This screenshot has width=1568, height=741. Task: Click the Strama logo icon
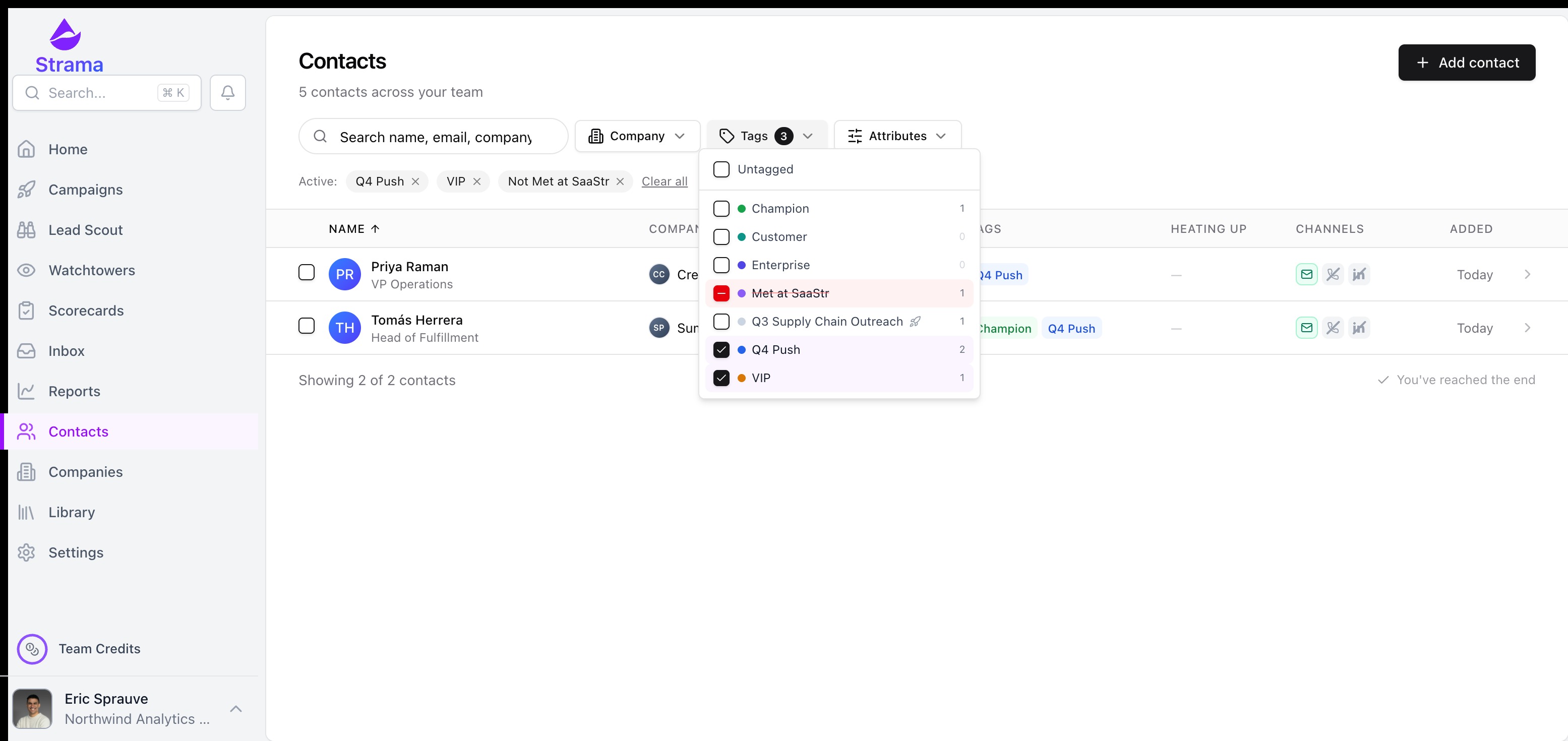click(65, 35)
